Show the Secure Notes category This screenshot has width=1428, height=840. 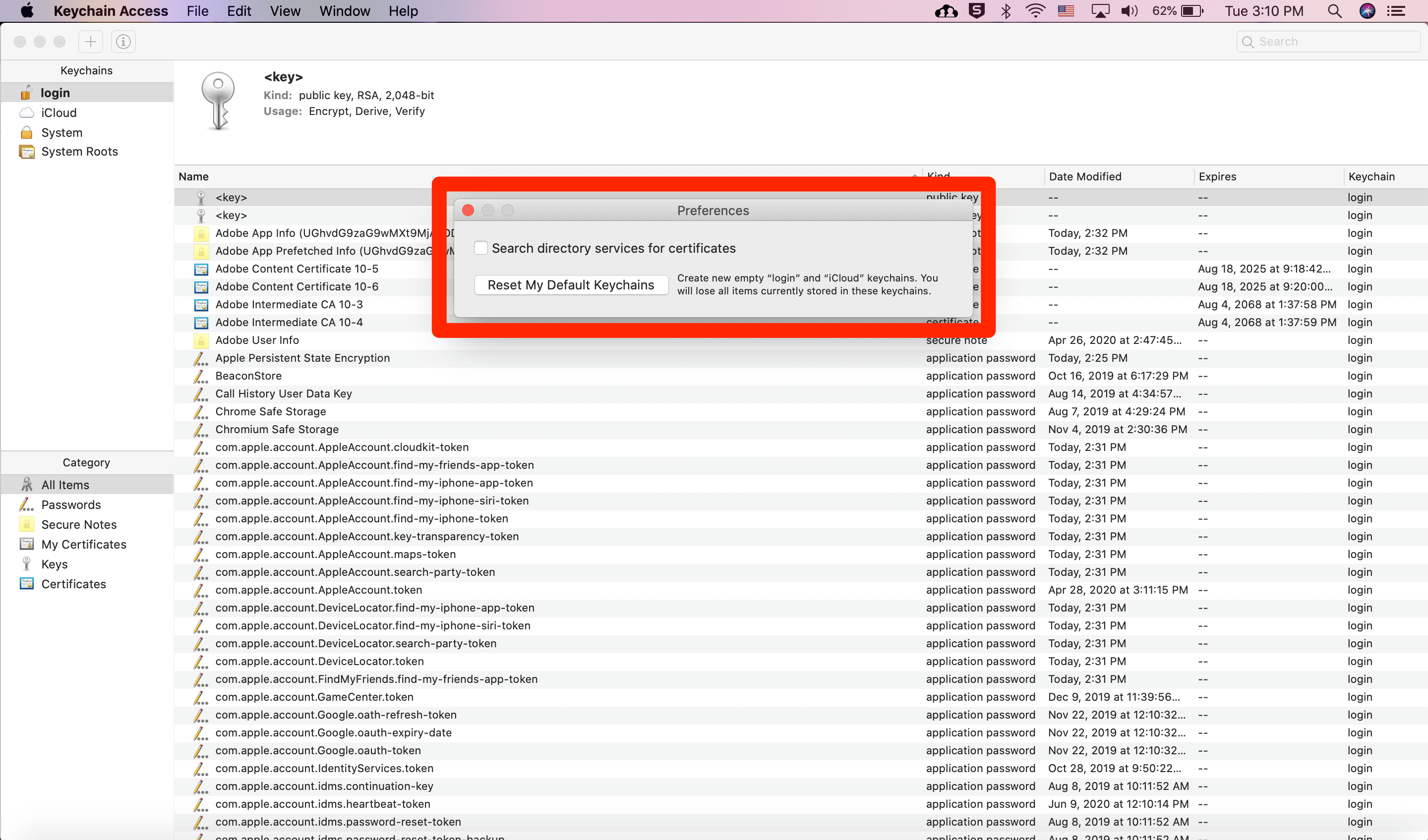(79, 524)
